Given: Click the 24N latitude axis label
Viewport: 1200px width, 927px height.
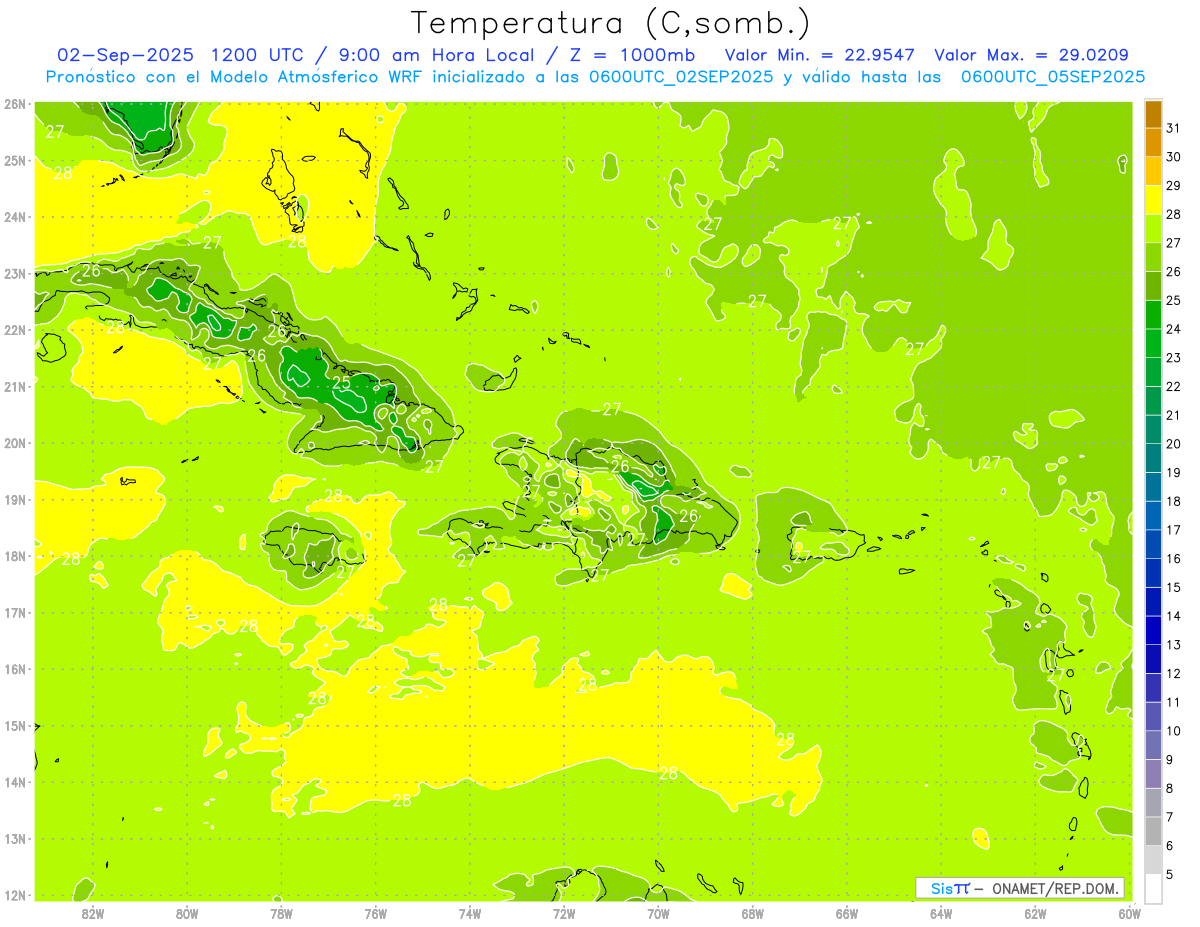Looking at the screenshot, I should (15, 217).
